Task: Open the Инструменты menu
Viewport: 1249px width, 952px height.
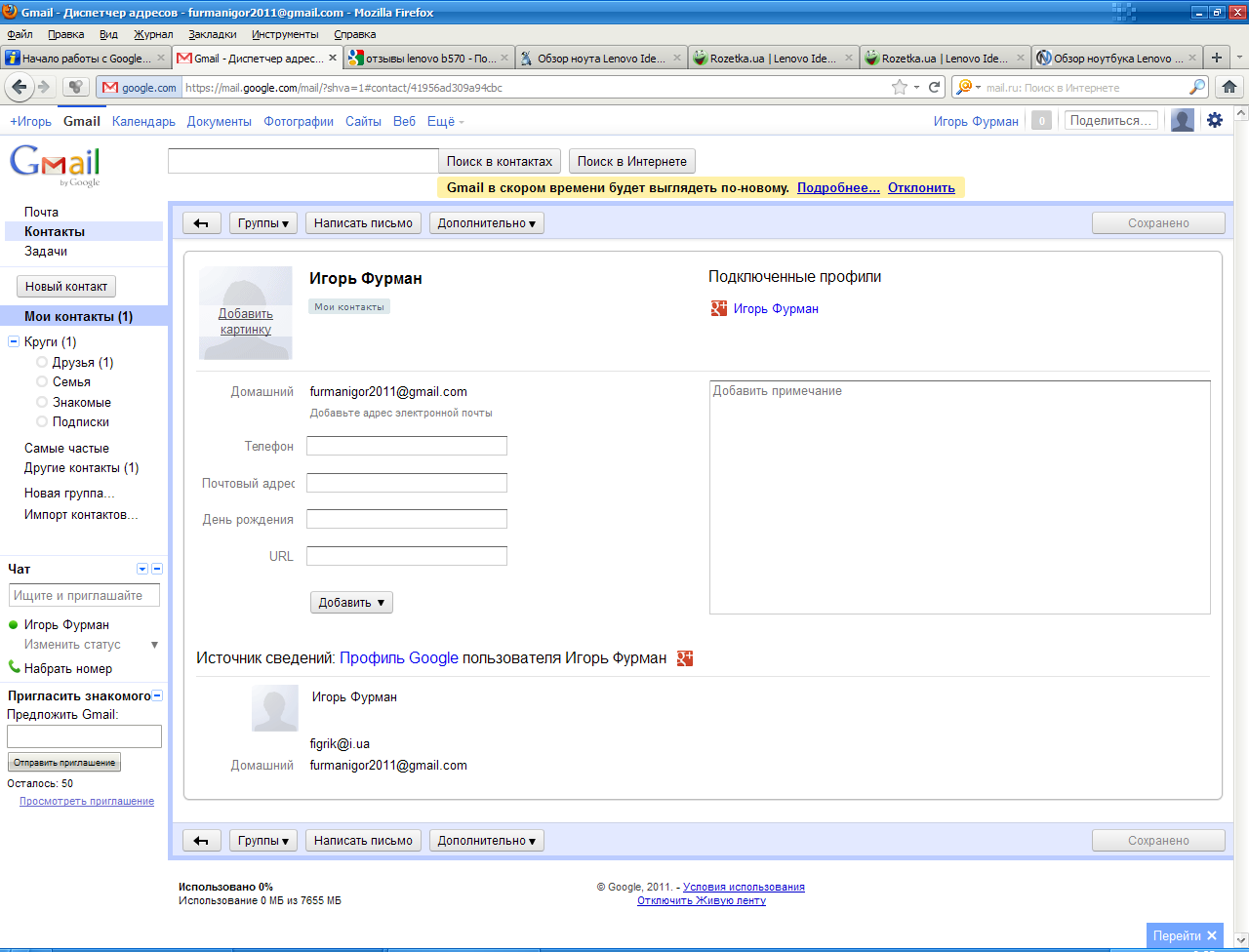Action: pyautogui.click(x=285, y=34)
